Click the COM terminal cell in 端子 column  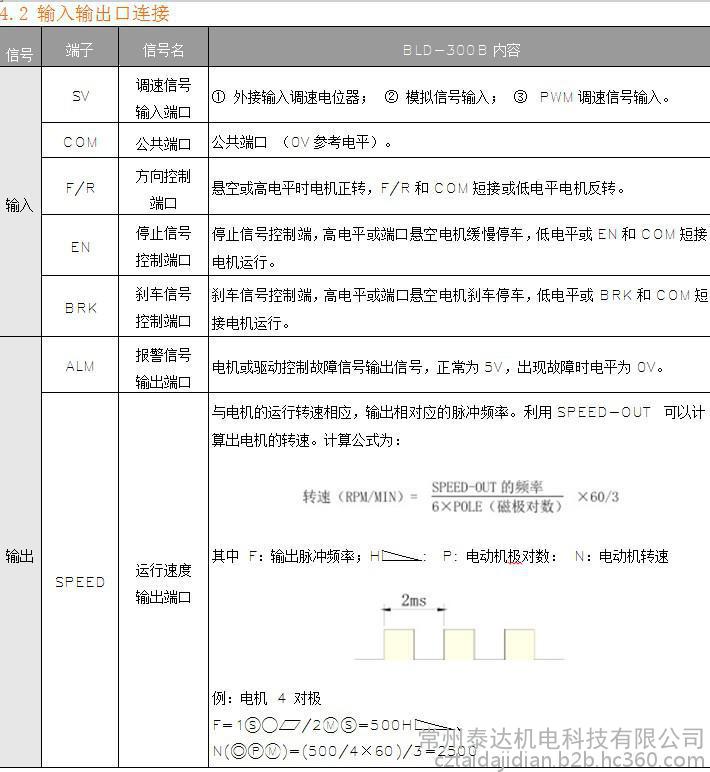pos(80,142)
